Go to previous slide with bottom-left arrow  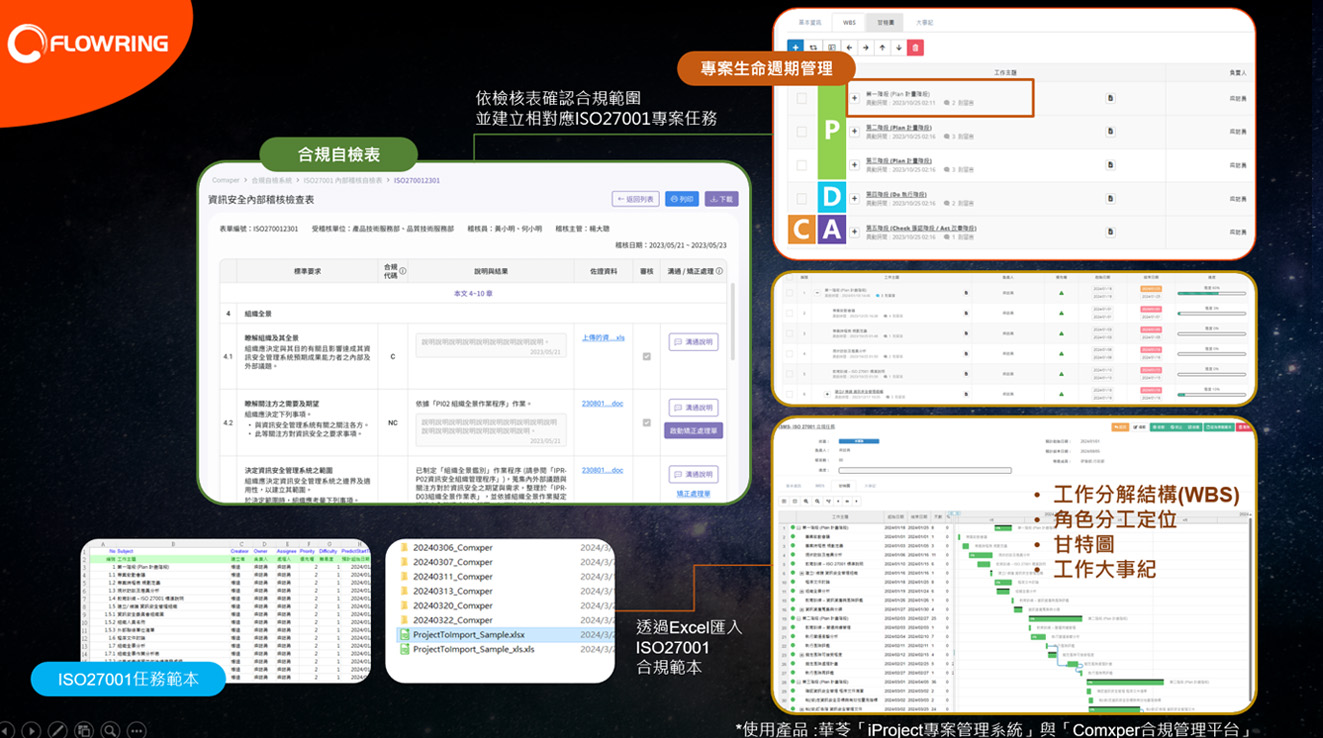click(x=8, y=730)
